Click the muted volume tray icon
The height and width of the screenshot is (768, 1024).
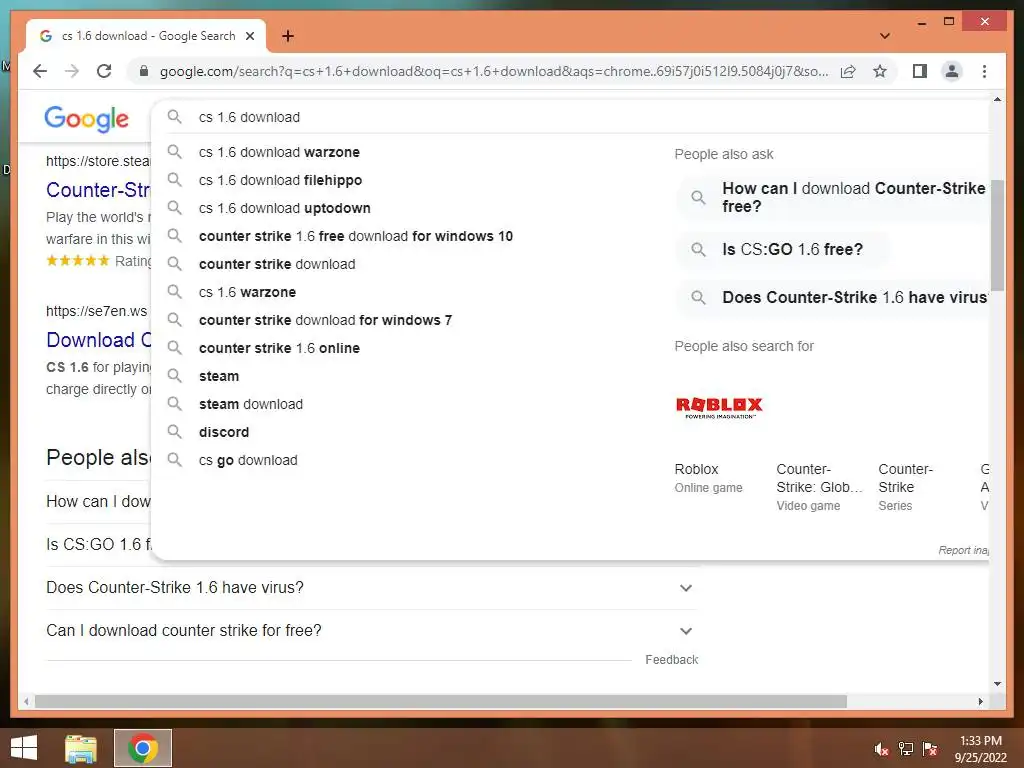tap(881, 749)
